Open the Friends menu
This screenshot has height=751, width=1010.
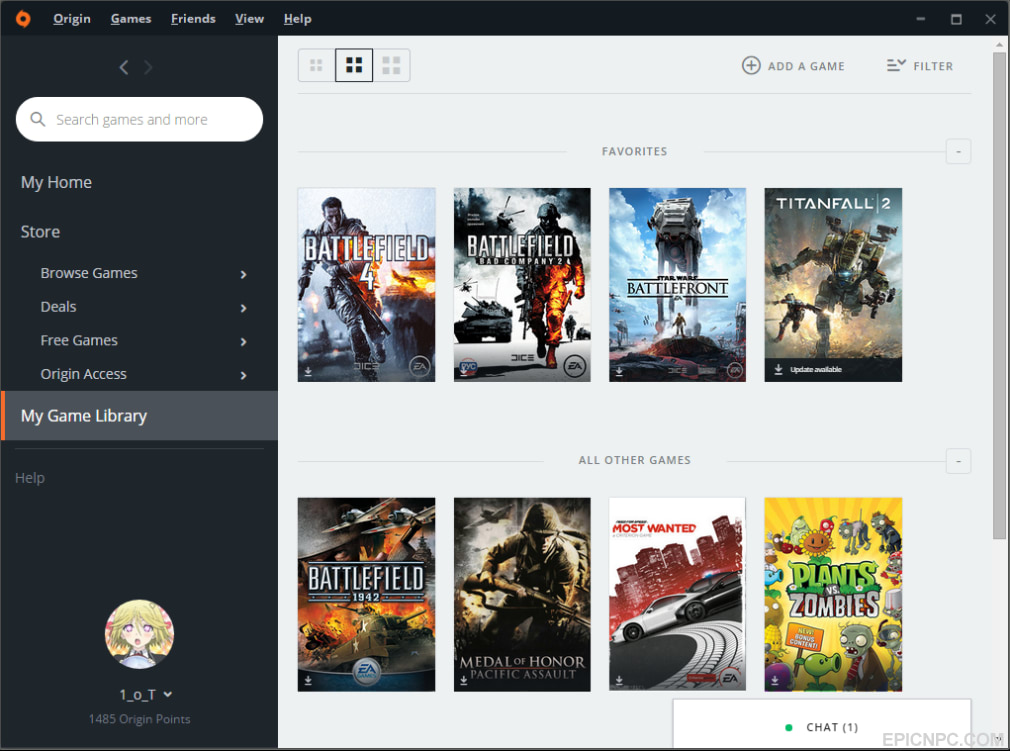click(193, 19)
